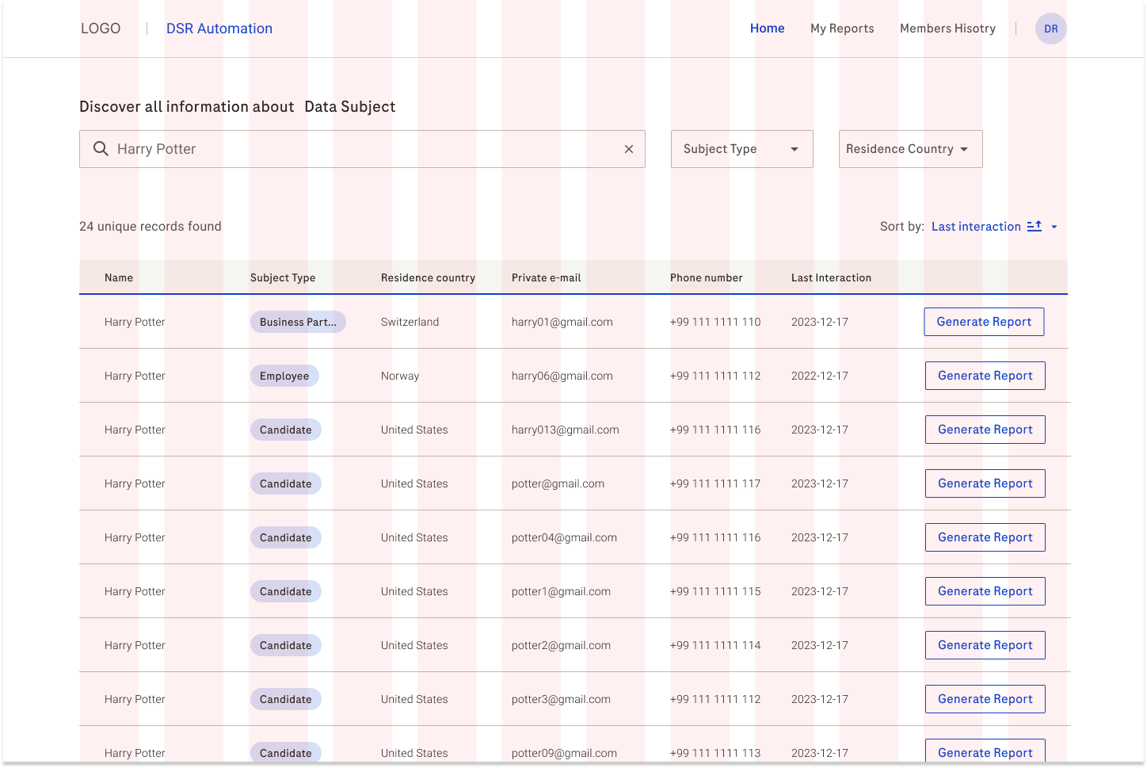Screen dimensions: 1147x768
Task: Click the Last Interaction column header
Action: coord(831,278)
